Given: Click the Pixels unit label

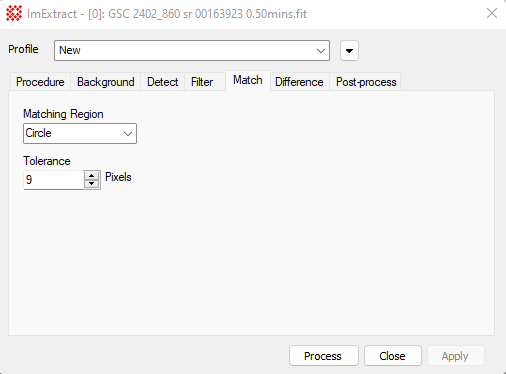Looking at the screenshot, I should tap(118, 177).
